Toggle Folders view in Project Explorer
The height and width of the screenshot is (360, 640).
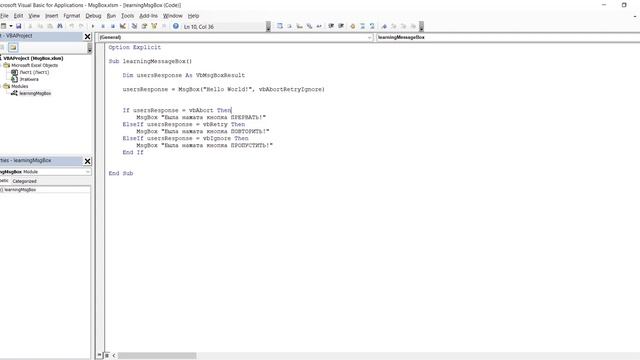coord(13,47)
